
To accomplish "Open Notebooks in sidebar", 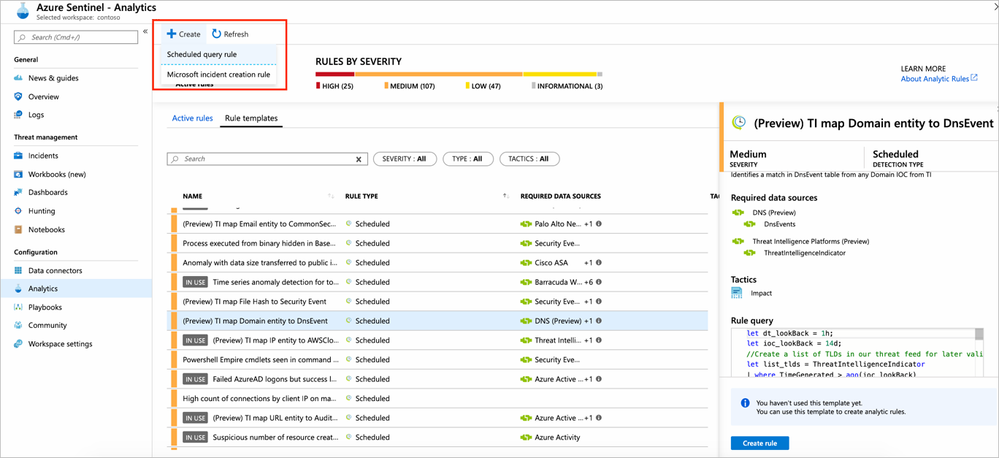I will click(x=46, y=229).
